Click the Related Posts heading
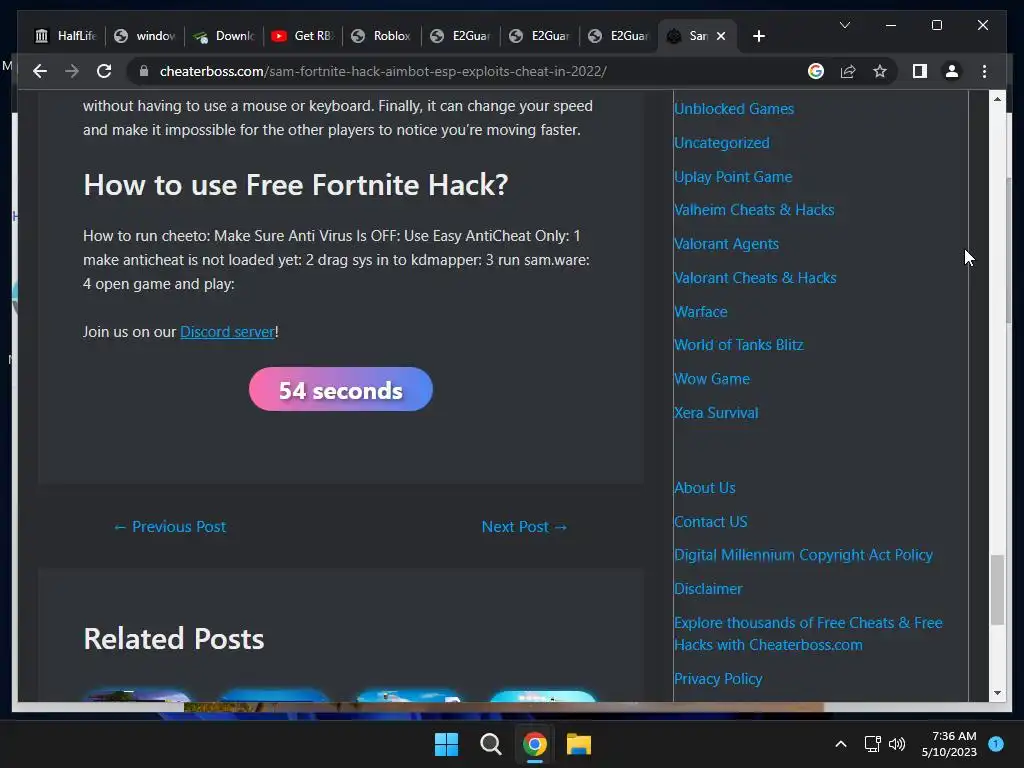 point(174,639)
